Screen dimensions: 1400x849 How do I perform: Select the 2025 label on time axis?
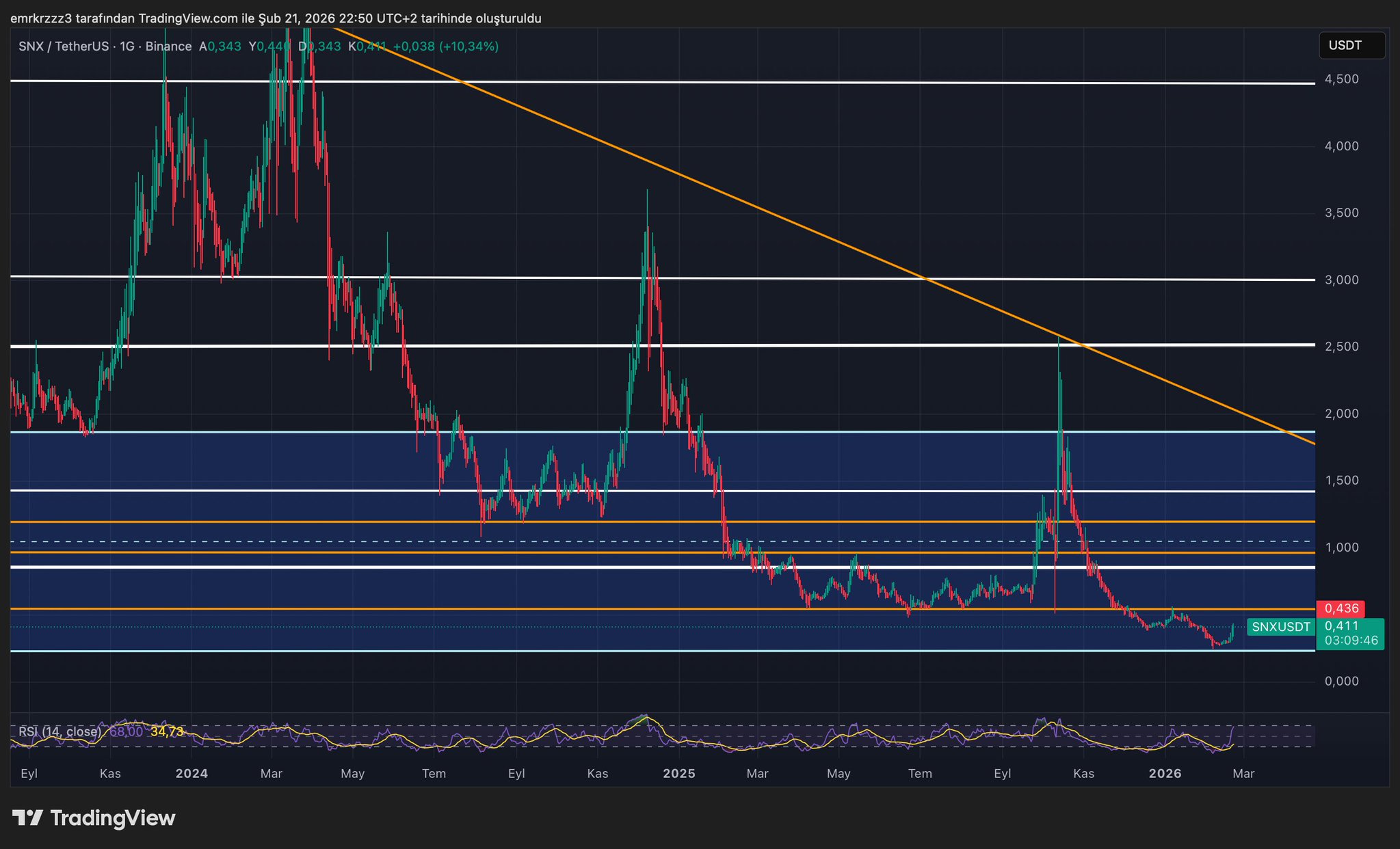[x=678, y=774]
